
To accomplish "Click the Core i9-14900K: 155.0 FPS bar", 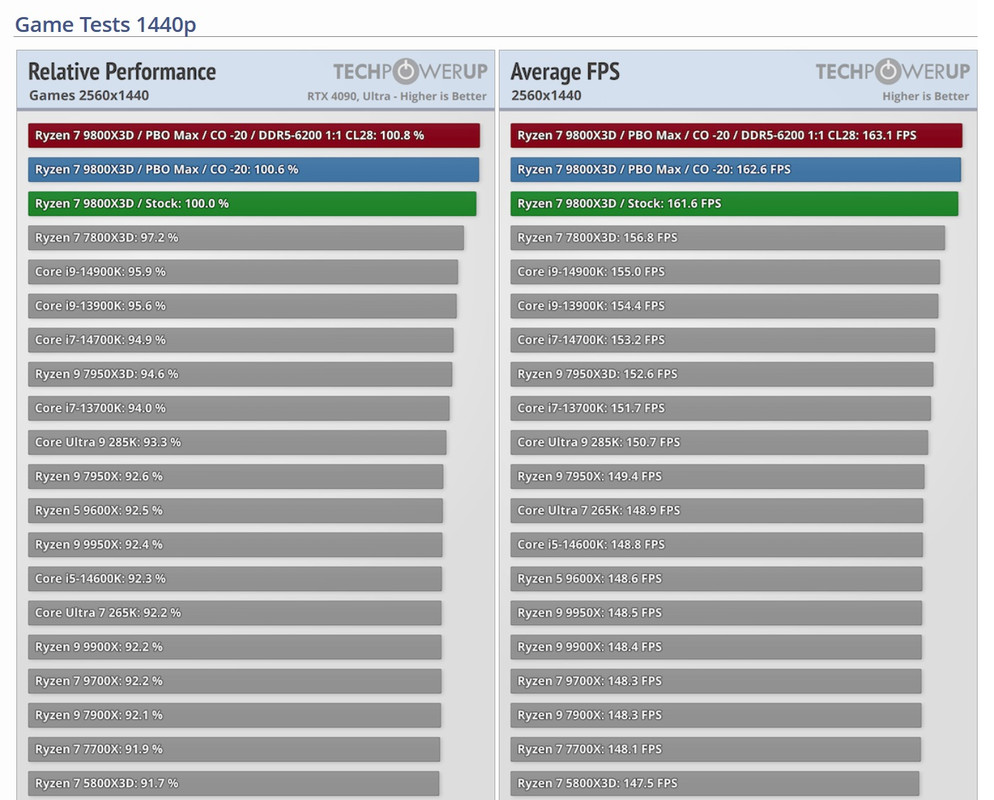I will click(x=725, y=272).
